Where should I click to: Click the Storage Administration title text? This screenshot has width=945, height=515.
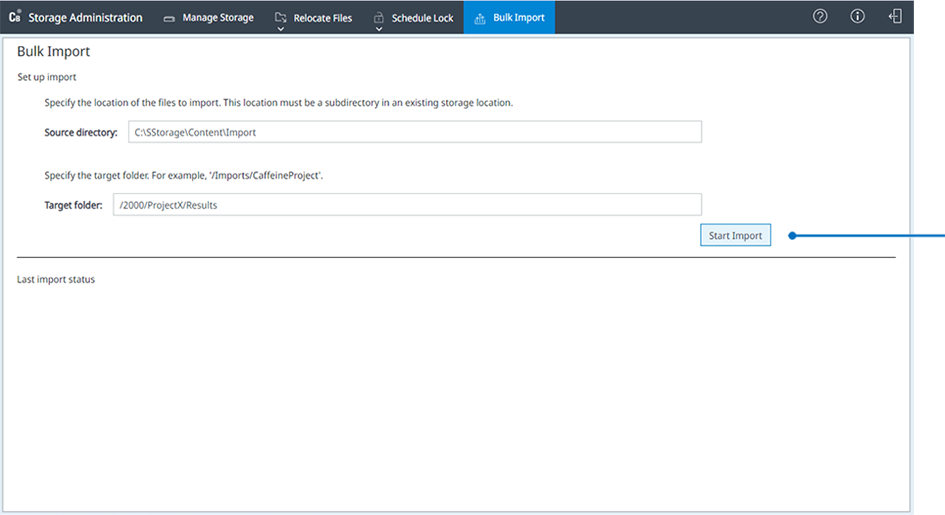pyautogui.click(x=85, y=18)
